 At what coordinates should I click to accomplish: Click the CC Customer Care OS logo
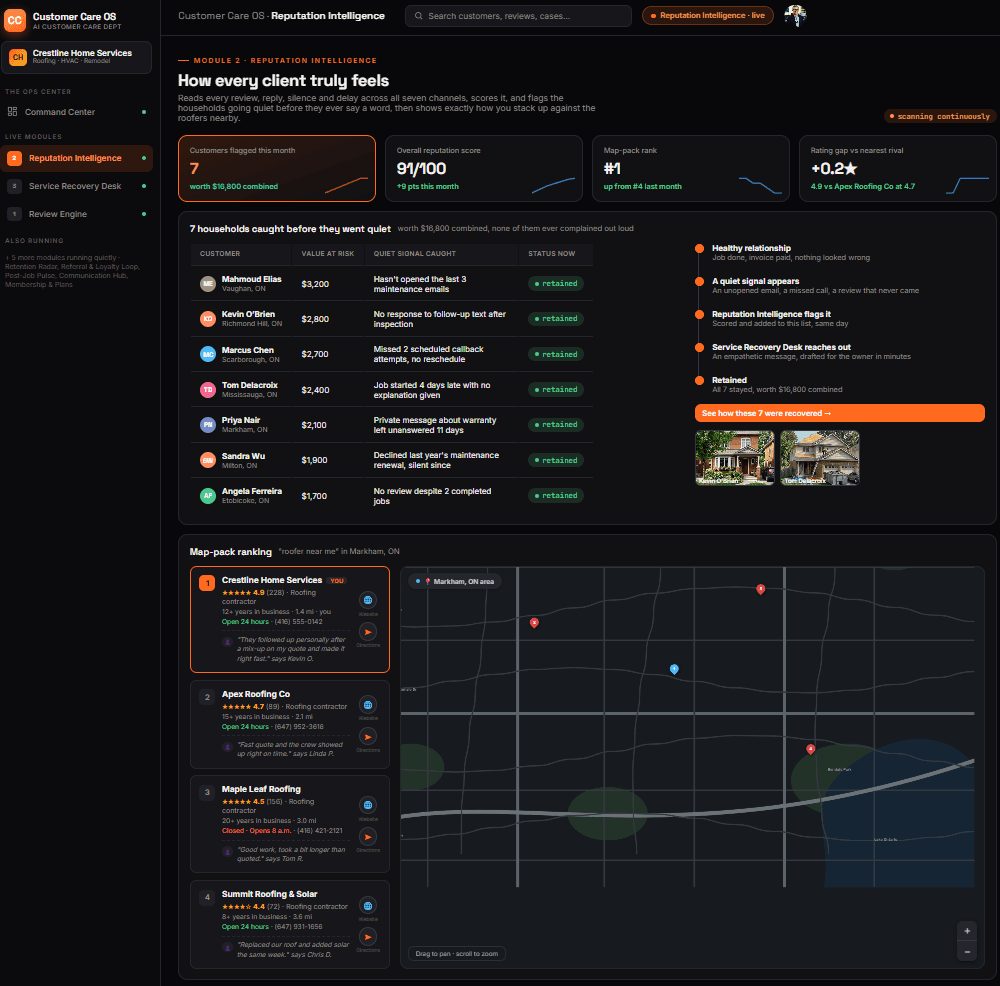[15, 20]
